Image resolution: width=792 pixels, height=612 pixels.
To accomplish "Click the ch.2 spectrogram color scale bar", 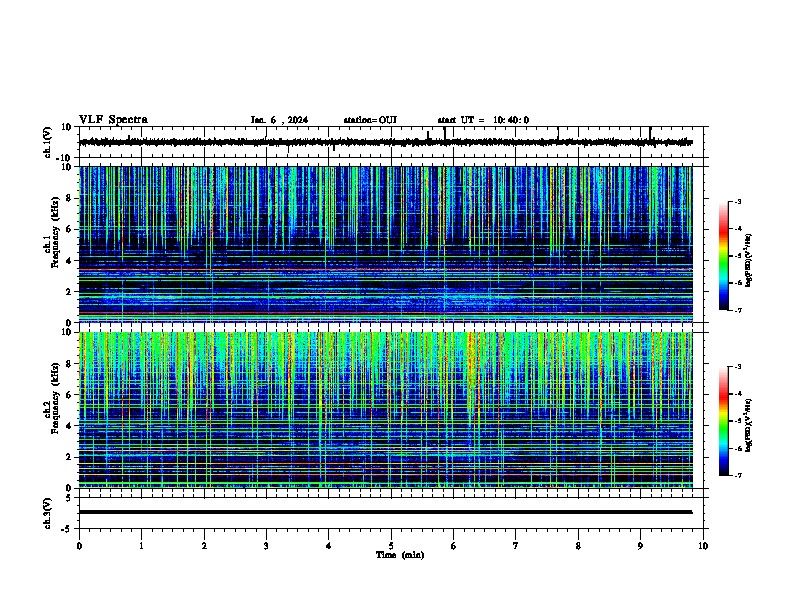I will click(x=724, y=421).
